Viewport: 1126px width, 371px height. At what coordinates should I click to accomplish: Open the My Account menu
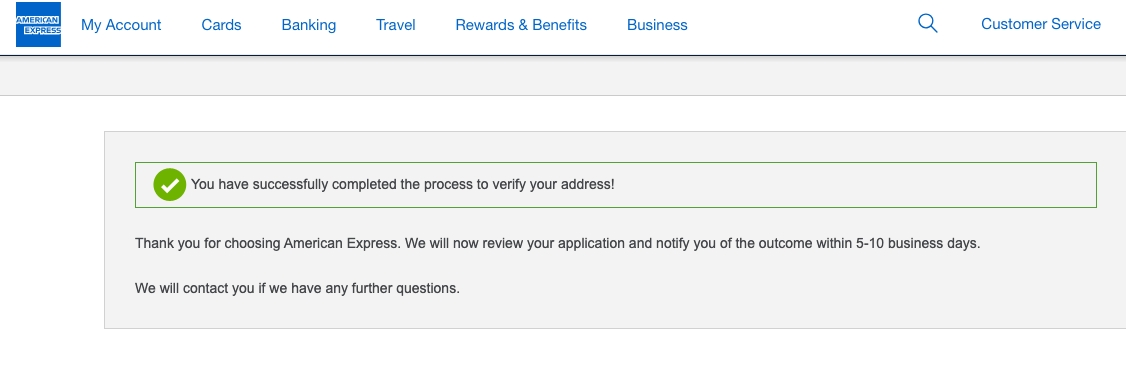[x=121, y=25]
